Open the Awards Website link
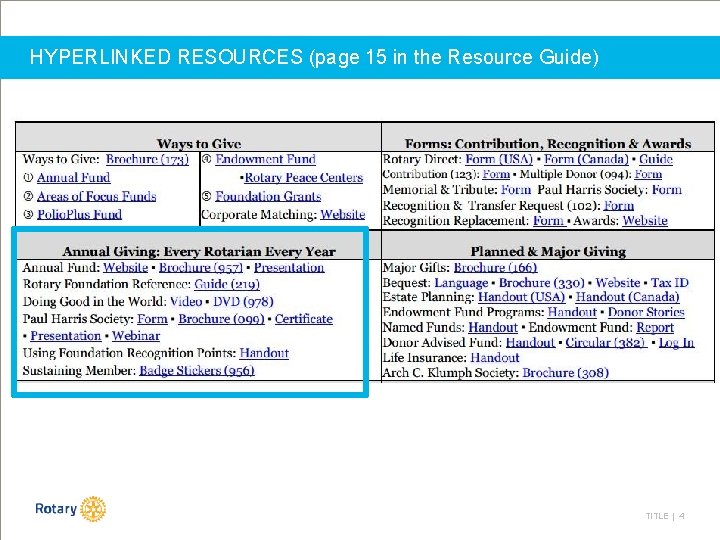720x540 pixels. coord(645,221)
